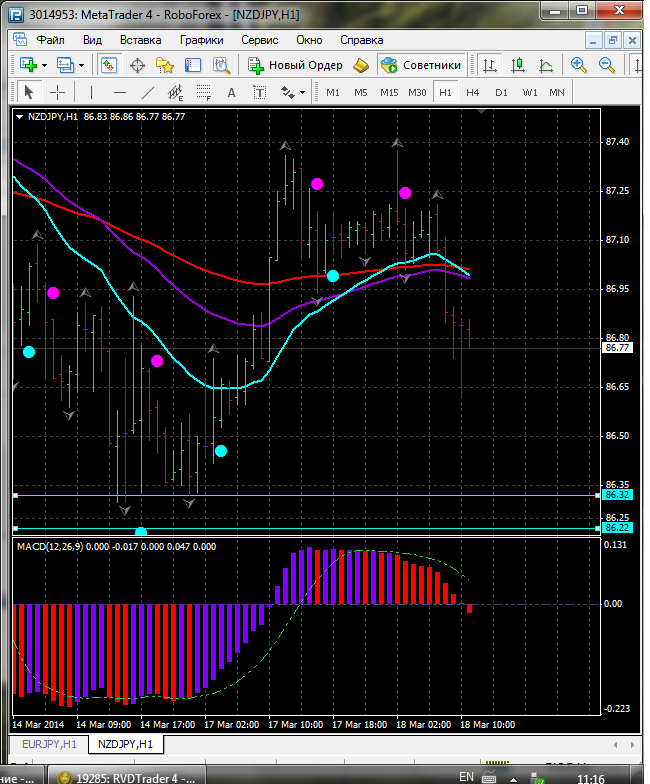Click the MetaEditor icon beside Новый Ордер
650x784 pixels.
361,65
